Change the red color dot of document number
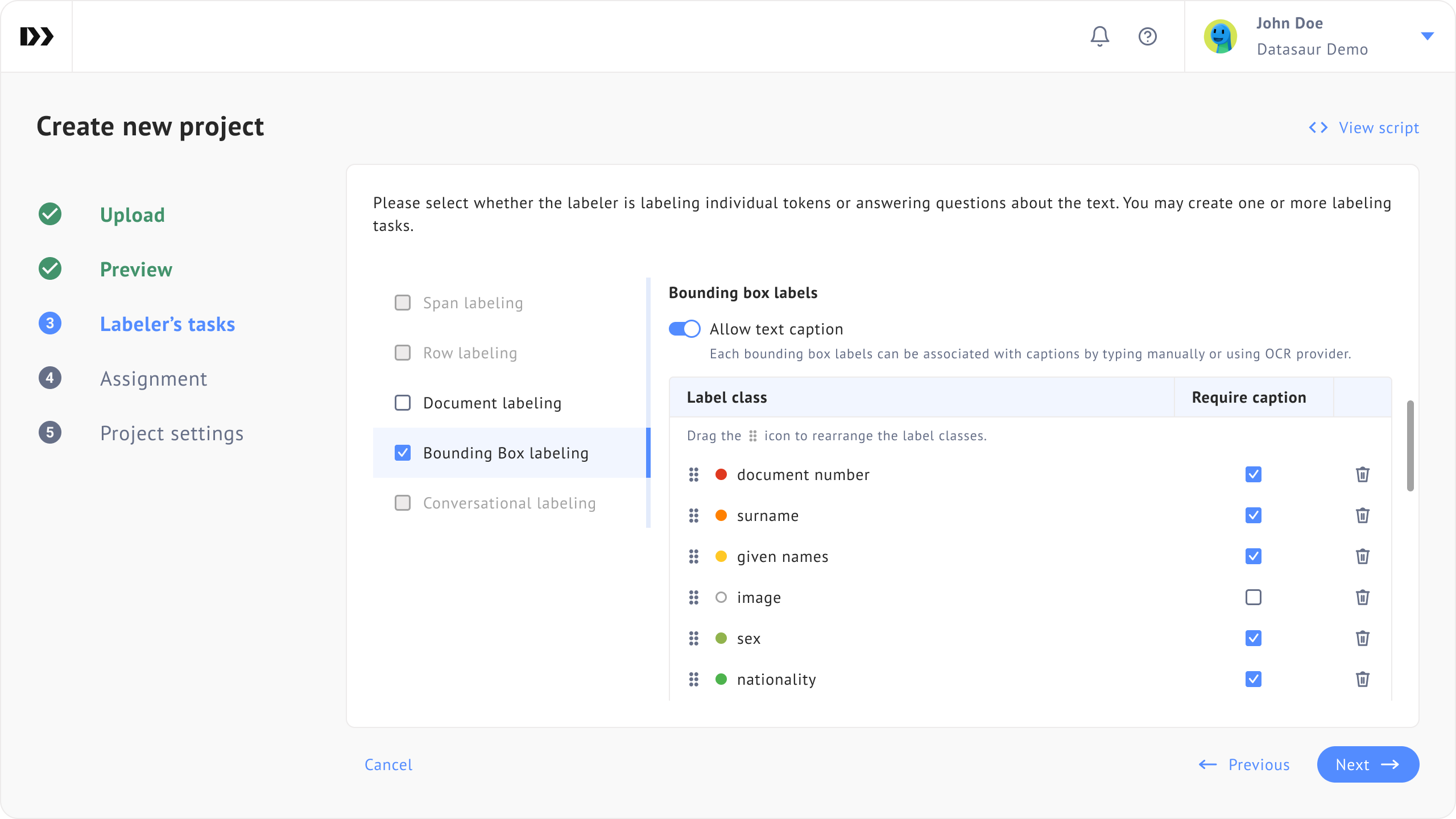 click(721, 474)
